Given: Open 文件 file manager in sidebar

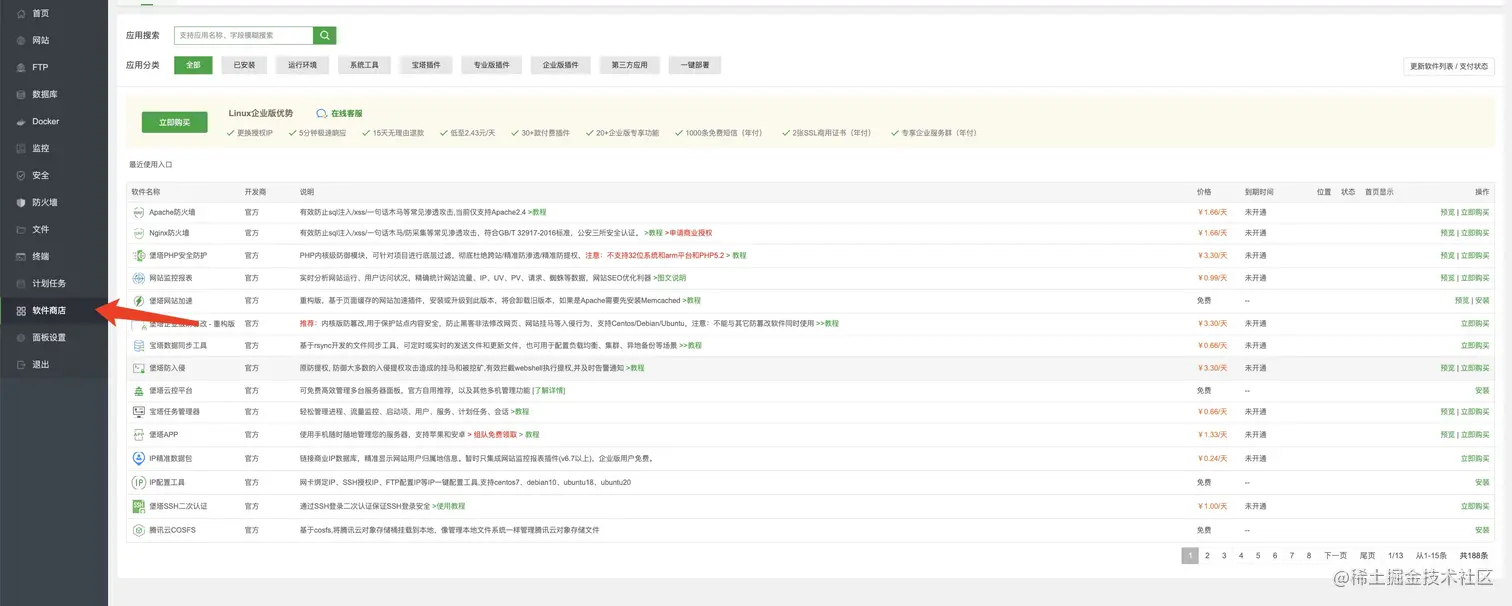Looking at the screenshot, I should (53, 229).
